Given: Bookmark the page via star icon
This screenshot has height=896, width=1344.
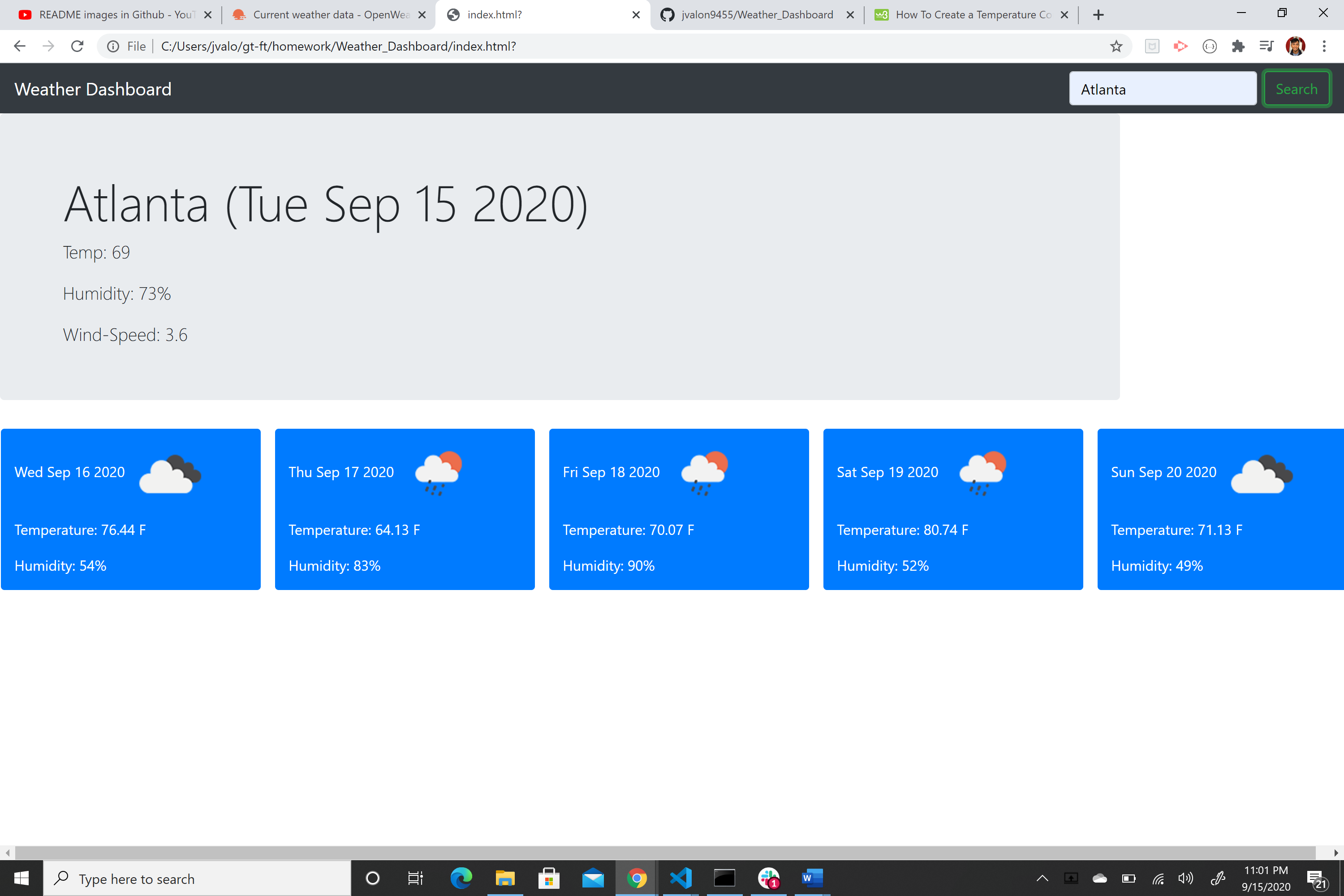Looking at the screenshot, I should click(1116, 46).
